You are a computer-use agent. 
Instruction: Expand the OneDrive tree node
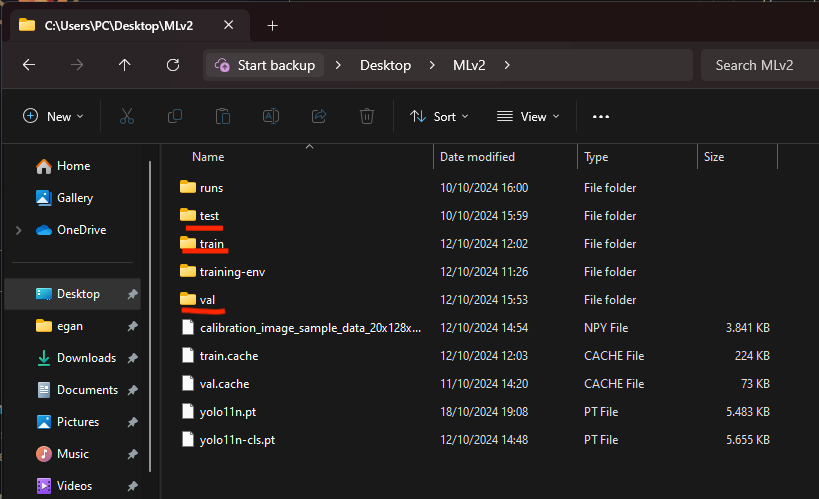[18, 230]
